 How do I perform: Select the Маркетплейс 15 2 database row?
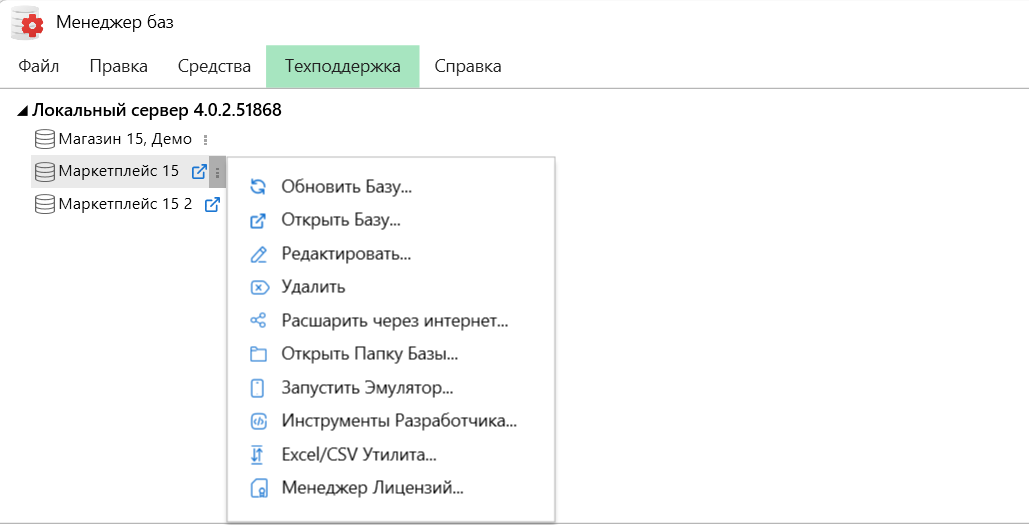coord(125,205)
